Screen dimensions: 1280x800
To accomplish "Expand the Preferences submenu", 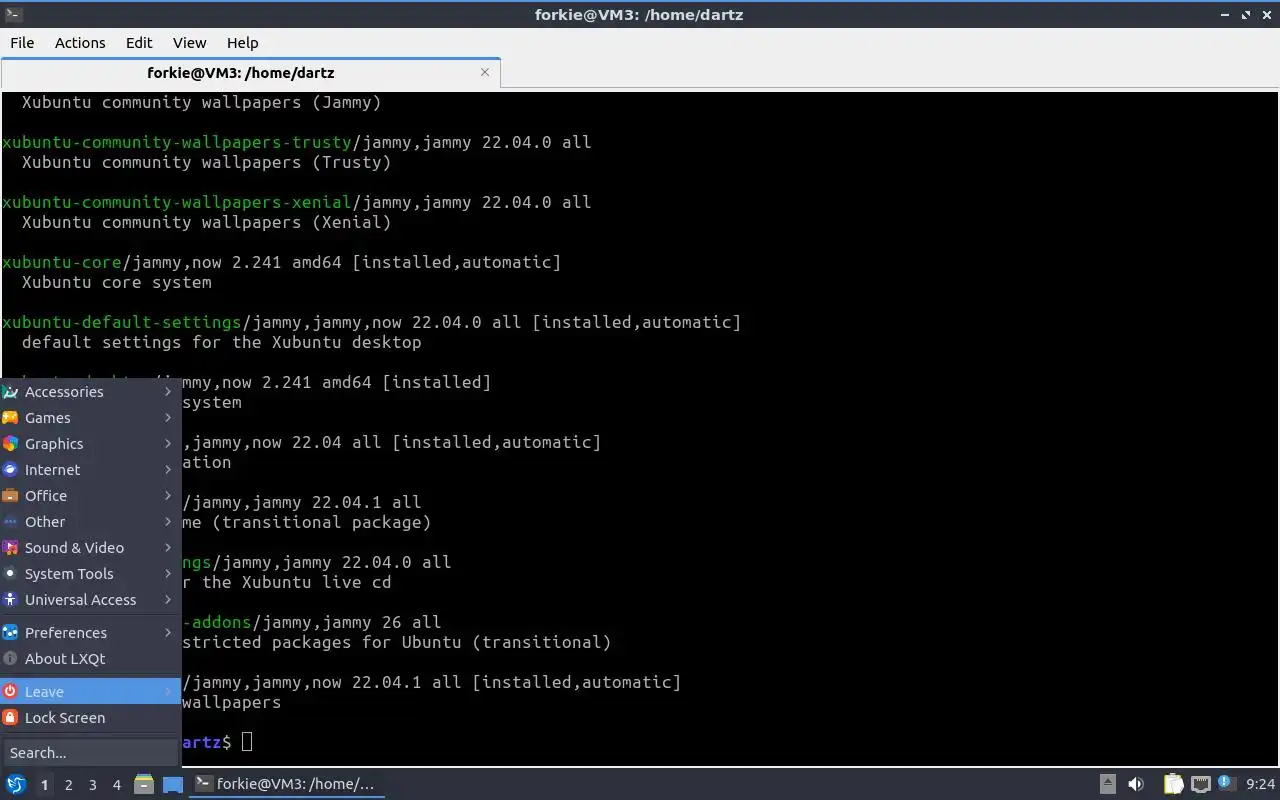I will point(90,633).
